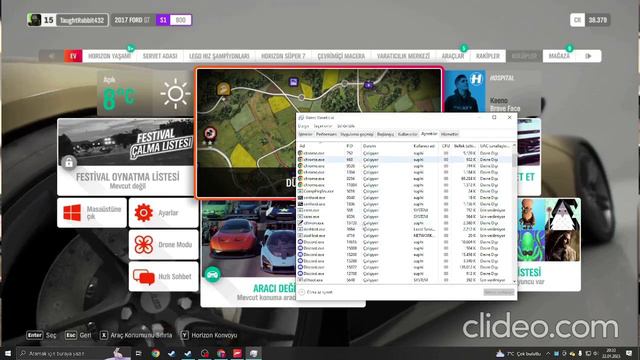Select the highlighted map tile
The width and height of the screenshot is (640, 360).
coord(318,133)
